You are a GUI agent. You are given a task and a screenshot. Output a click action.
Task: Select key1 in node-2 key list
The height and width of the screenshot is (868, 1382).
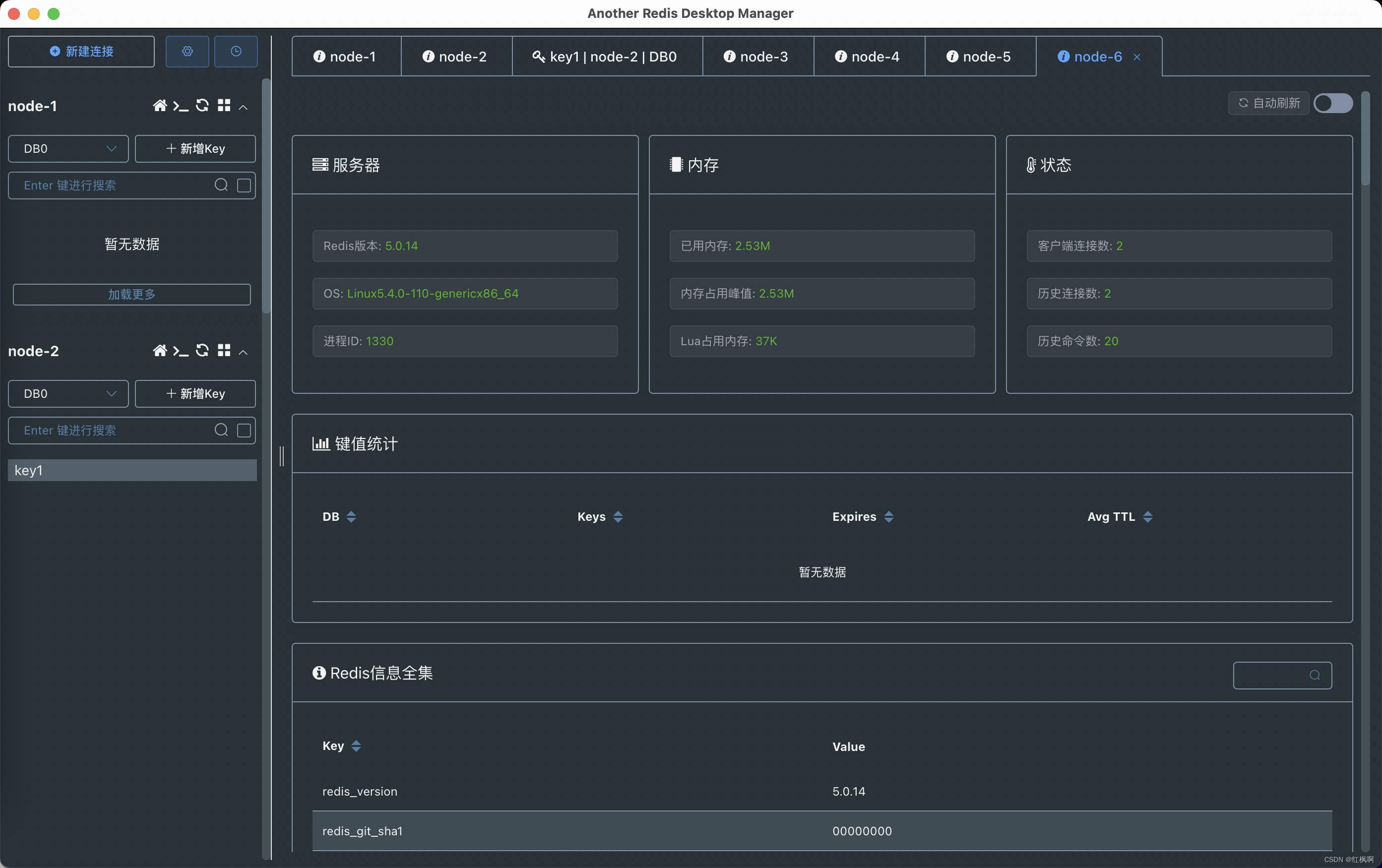pos(132,470)
